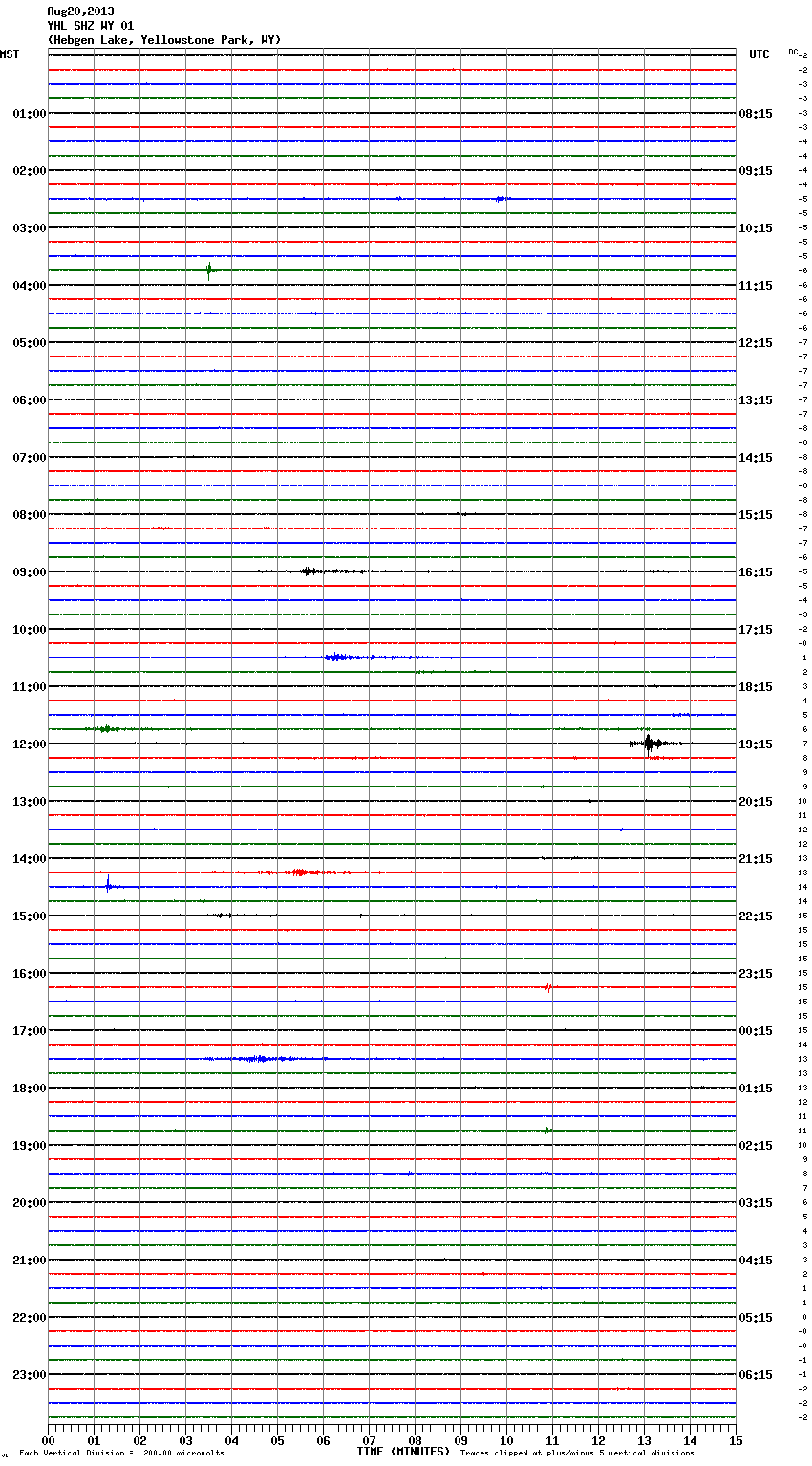Image resolution: width=812 pixels, height=1466 pixels.
Task: Click the 19:15 UTC time label
Action: click(x=756, y=744)
